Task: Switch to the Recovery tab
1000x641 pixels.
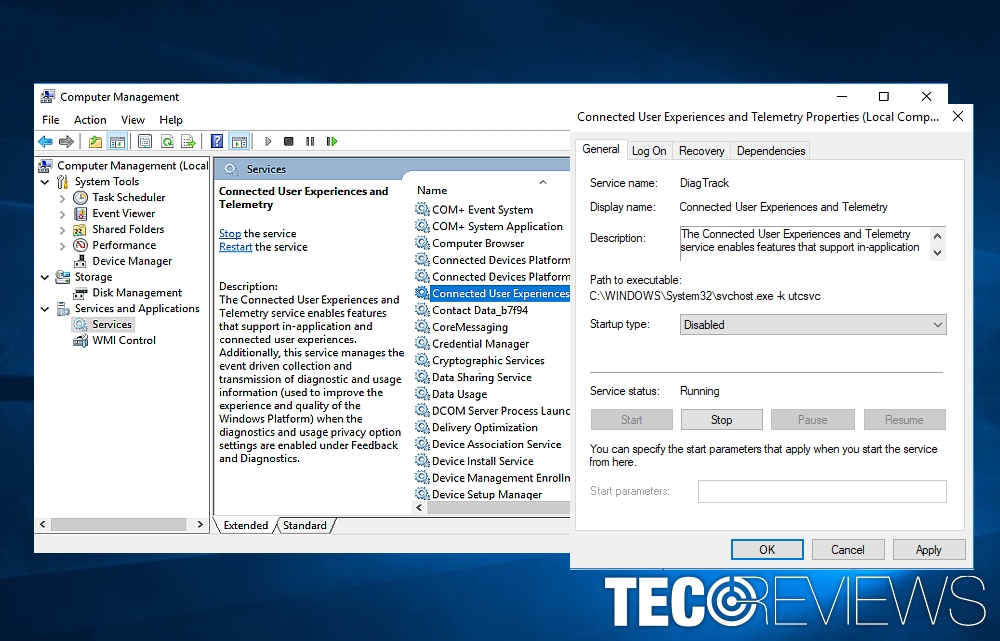Action: pyautogui.click(x=702, y=151)
